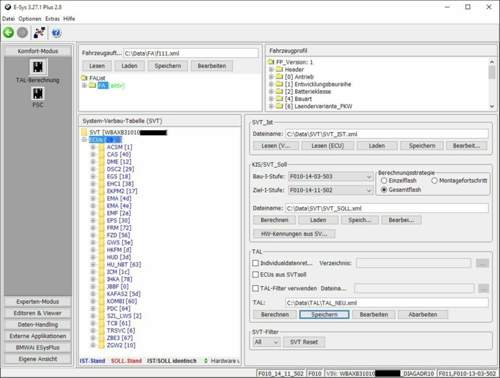500x378 pixels.
Task: Click the E-Sys application icon in title bar
Action: 8,7
